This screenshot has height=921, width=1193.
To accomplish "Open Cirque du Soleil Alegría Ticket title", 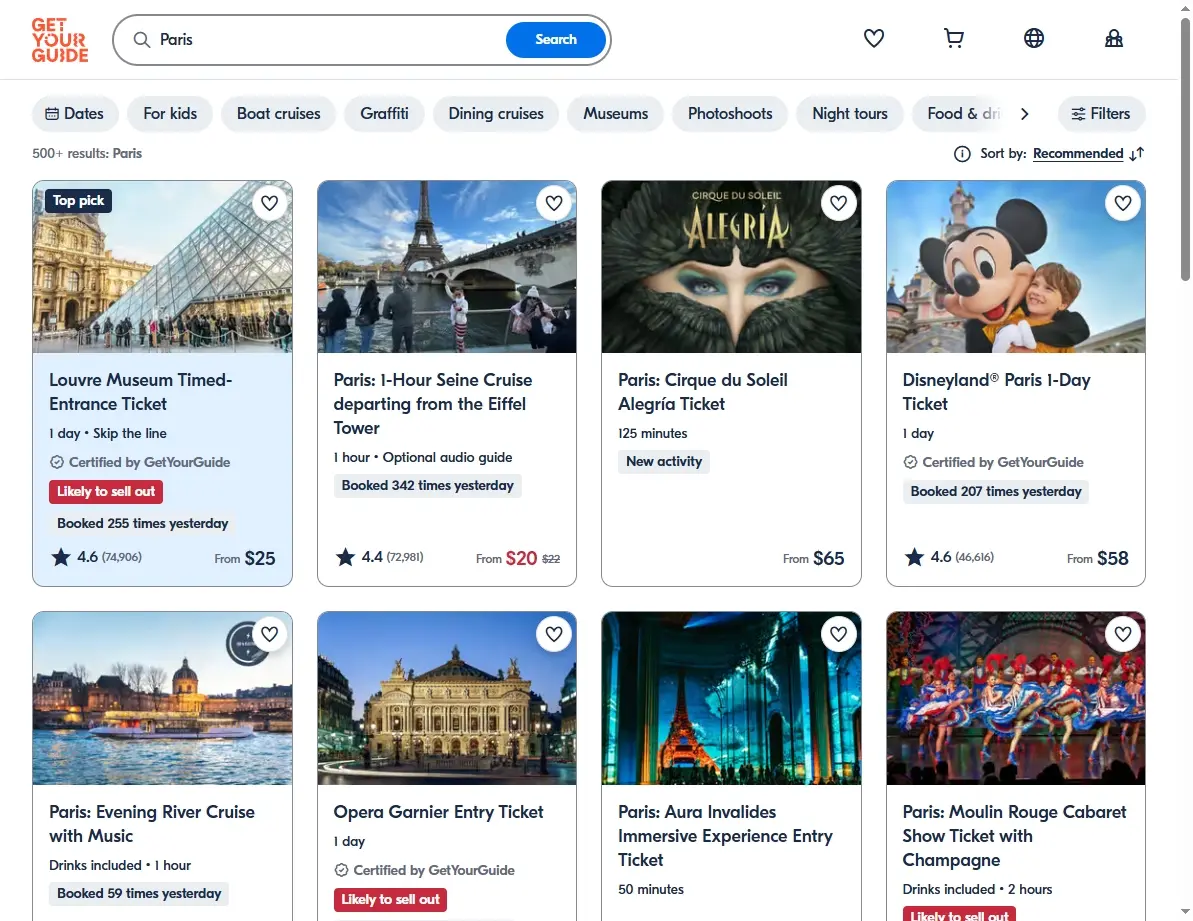I will (702, 392).
